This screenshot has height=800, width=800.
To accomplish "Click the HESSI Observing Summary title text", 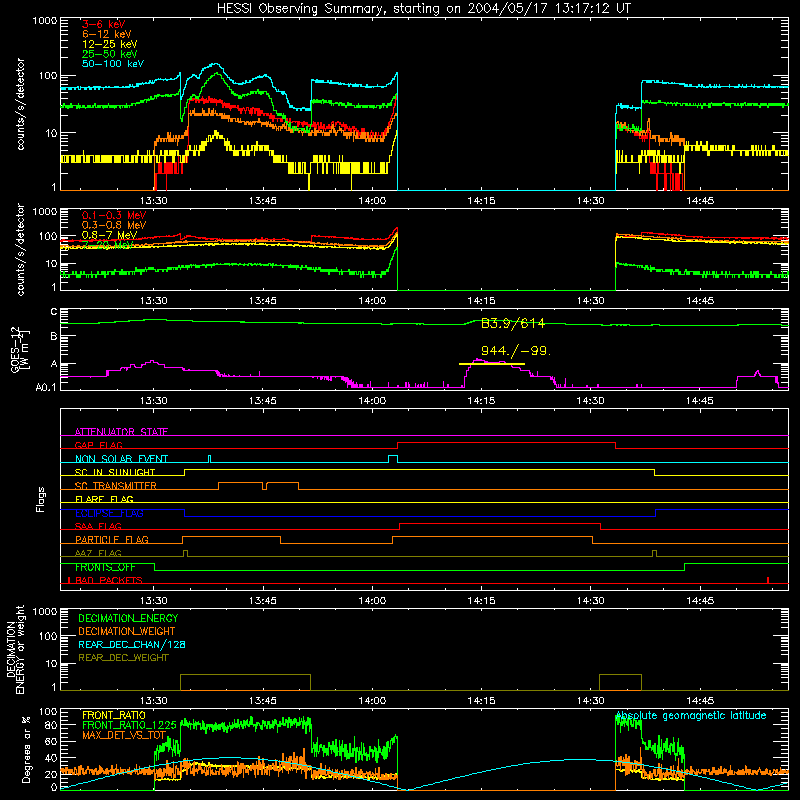I will tap(424, 8).
